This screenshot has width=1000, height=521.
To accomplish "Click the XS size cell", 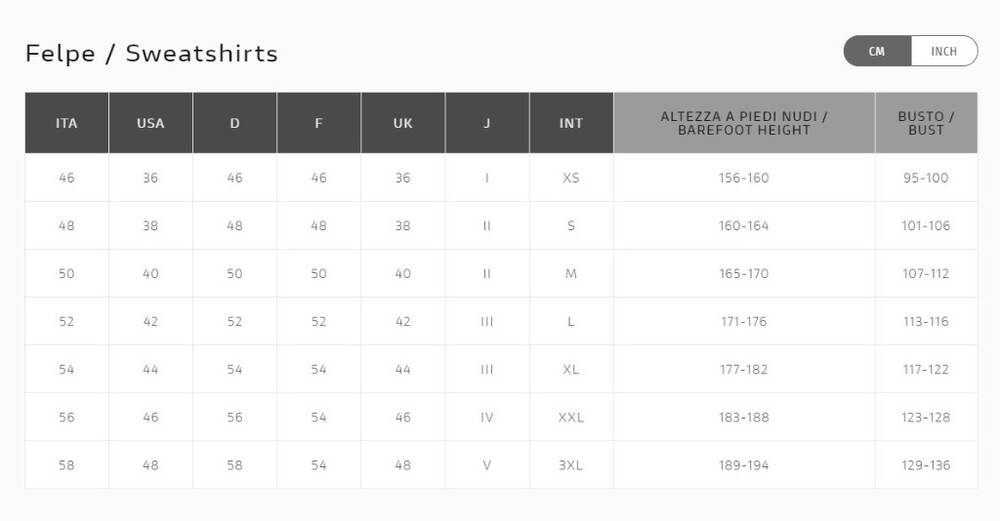I will (x=571, y=178).
